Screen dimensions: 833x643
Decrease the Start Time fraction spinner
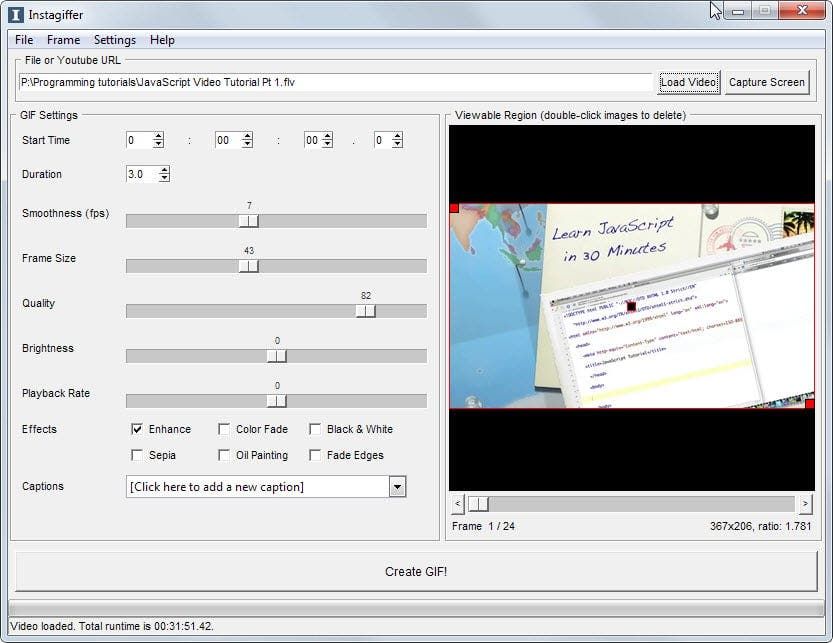397,144
